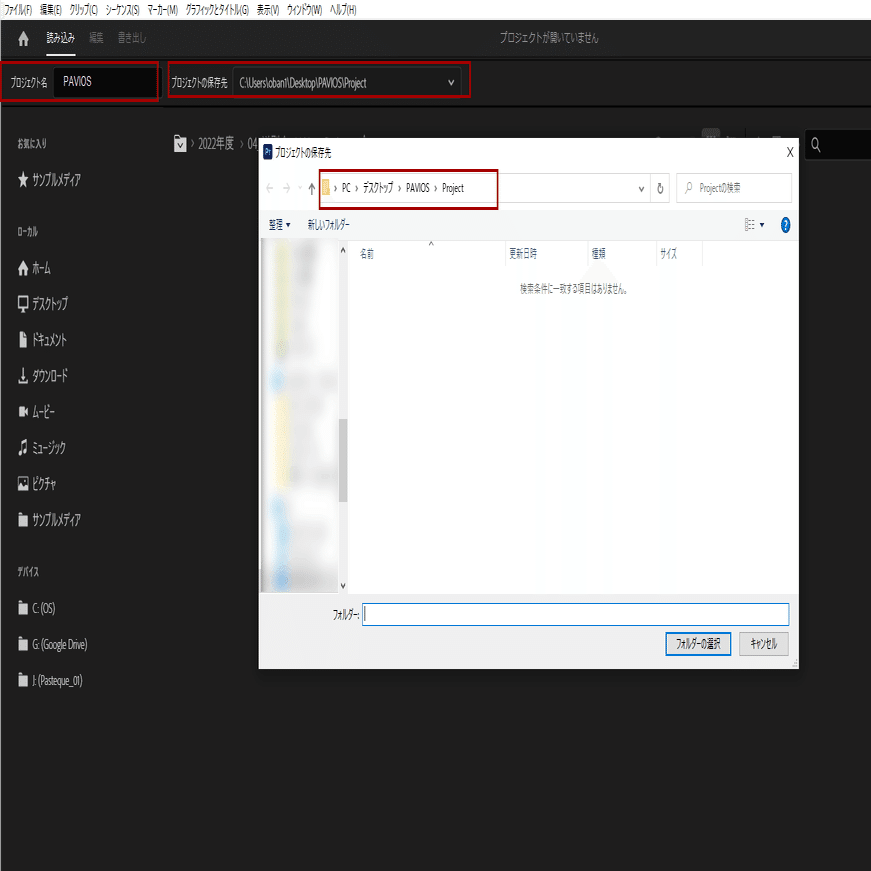This screenshot has width=871, height=871.
Task: Open ドキュメント in local sidebar
Action: [x=42, y=339]
